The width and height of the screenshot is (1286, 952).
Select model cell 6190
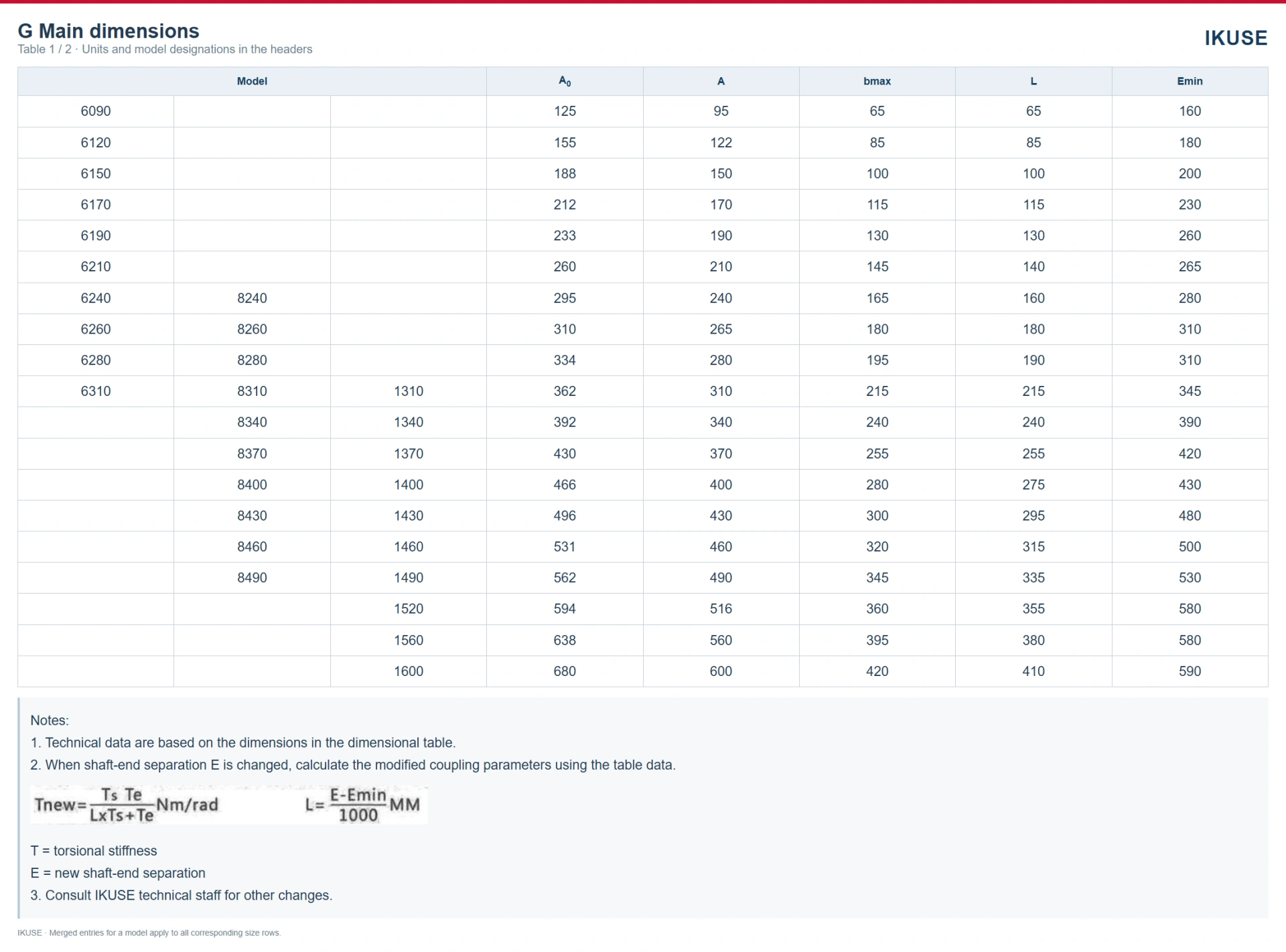[x=96, y=236]
